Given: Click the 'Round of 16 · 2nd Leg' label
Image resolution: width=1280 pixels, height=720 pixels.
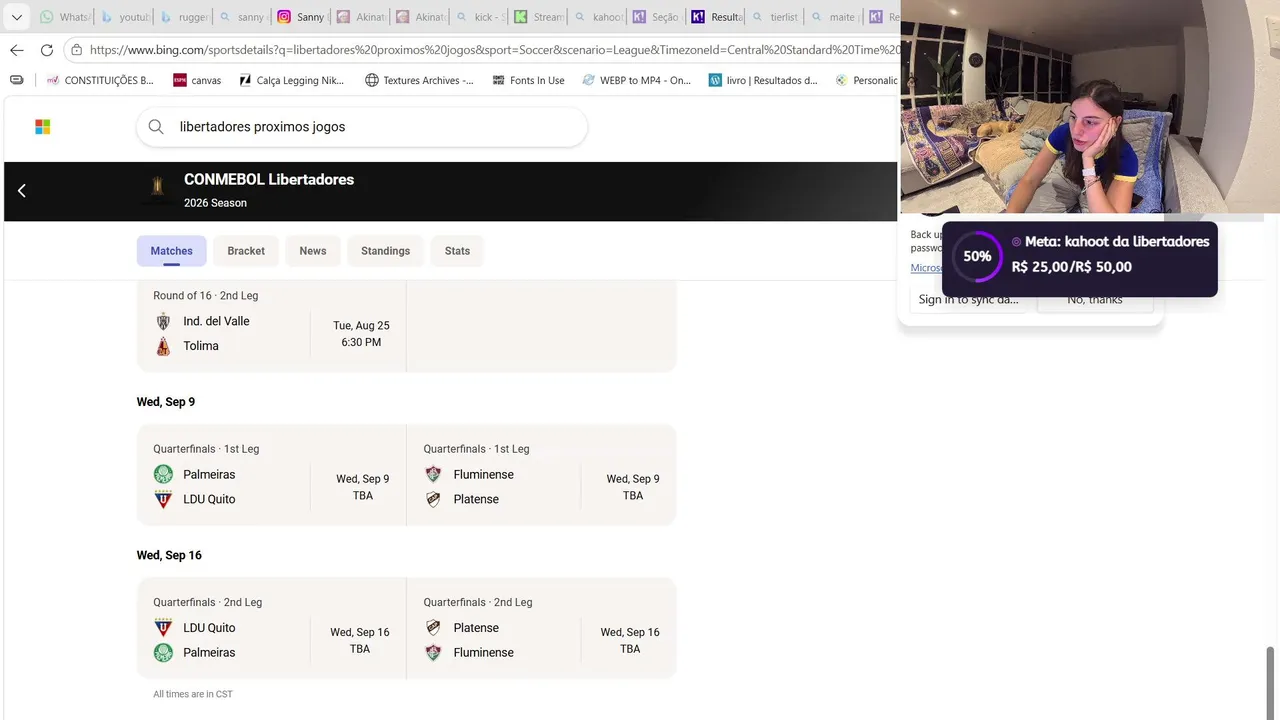Looking at the screenshot, I should [x=205, y=295].
